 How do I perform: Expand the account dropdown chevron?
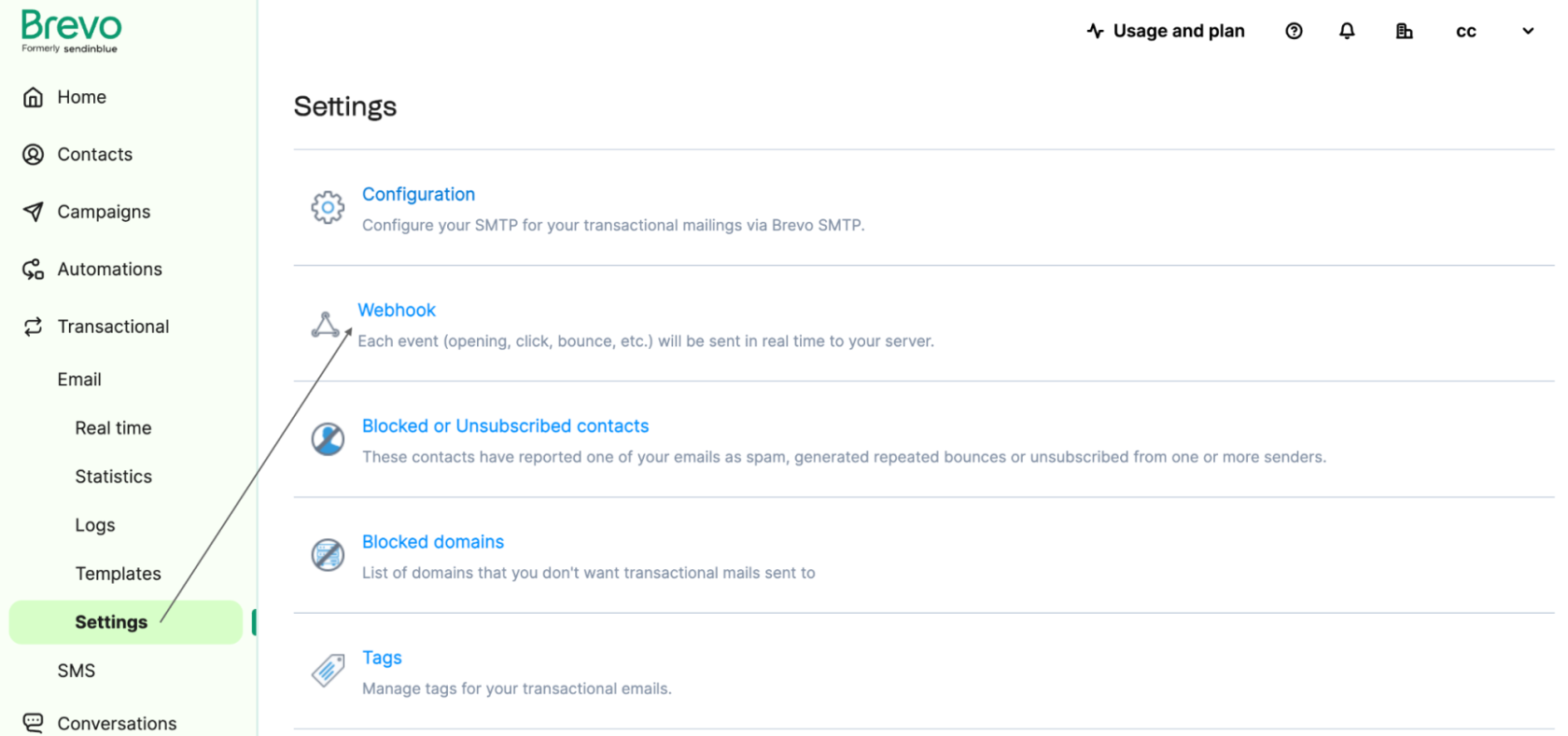(1528, 31)
